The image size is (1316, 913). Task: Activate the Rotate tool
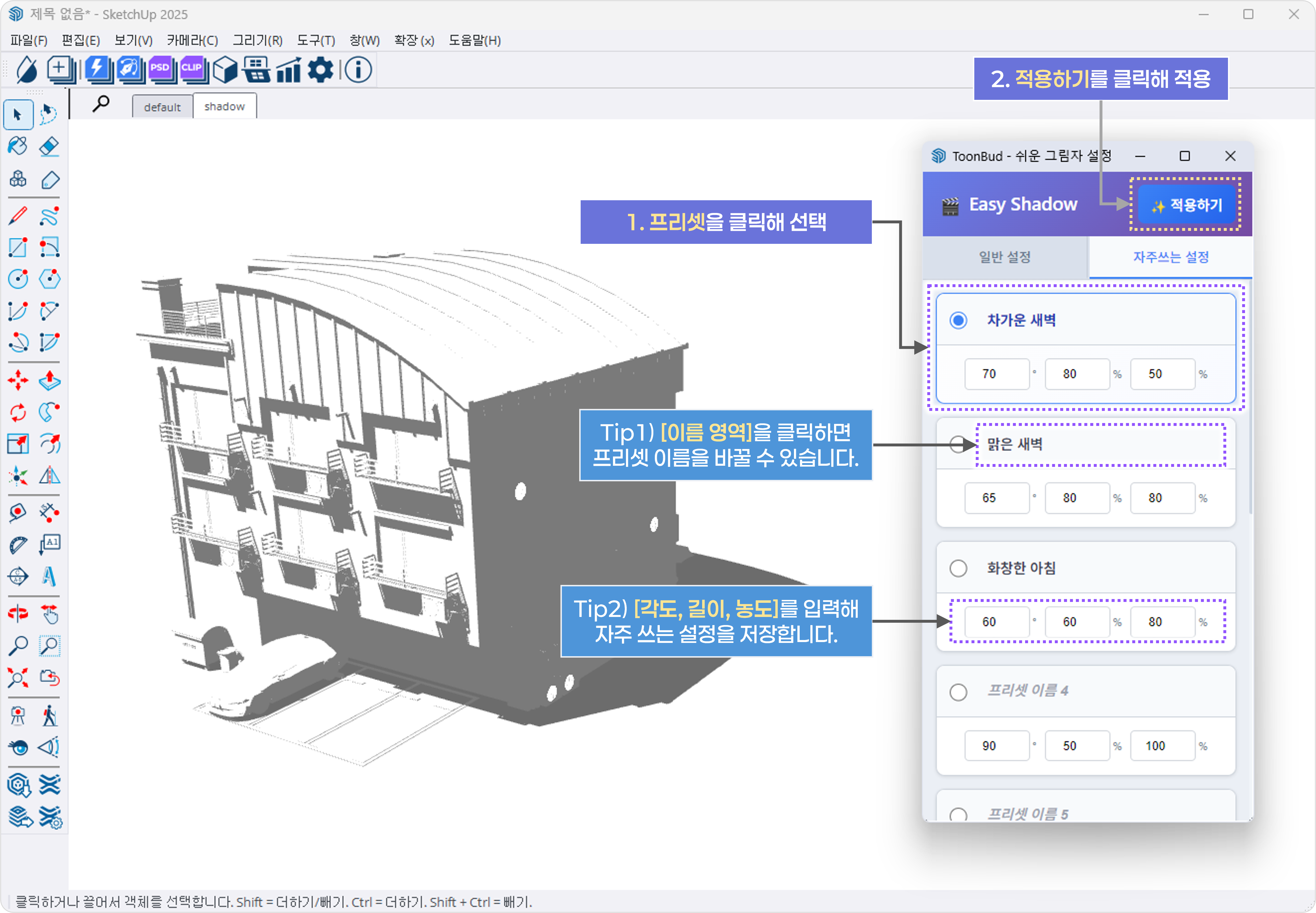(18, 413)
